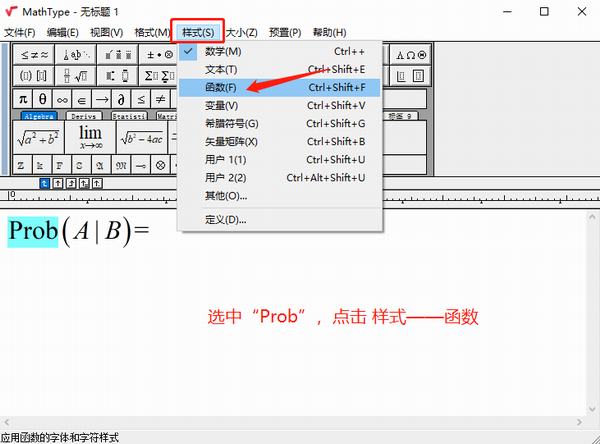Open the 文件(F) menu
This screenshot has width=600, height=444.
(x=20, y=33)
